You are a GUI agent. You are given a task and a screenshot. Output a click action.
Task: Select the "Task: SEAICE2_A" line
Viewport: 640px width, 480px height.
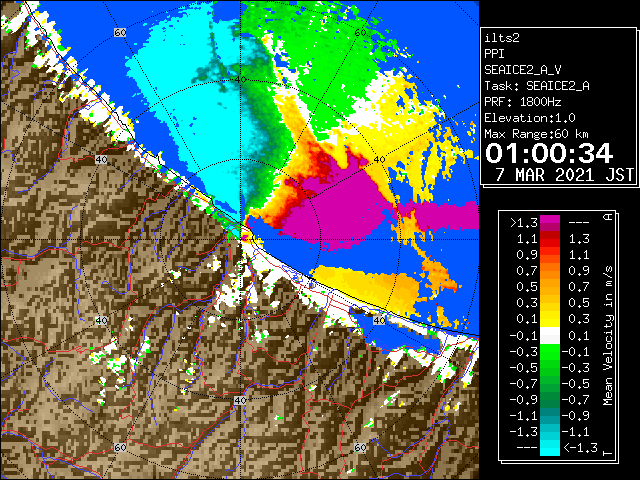click(537, 86)
